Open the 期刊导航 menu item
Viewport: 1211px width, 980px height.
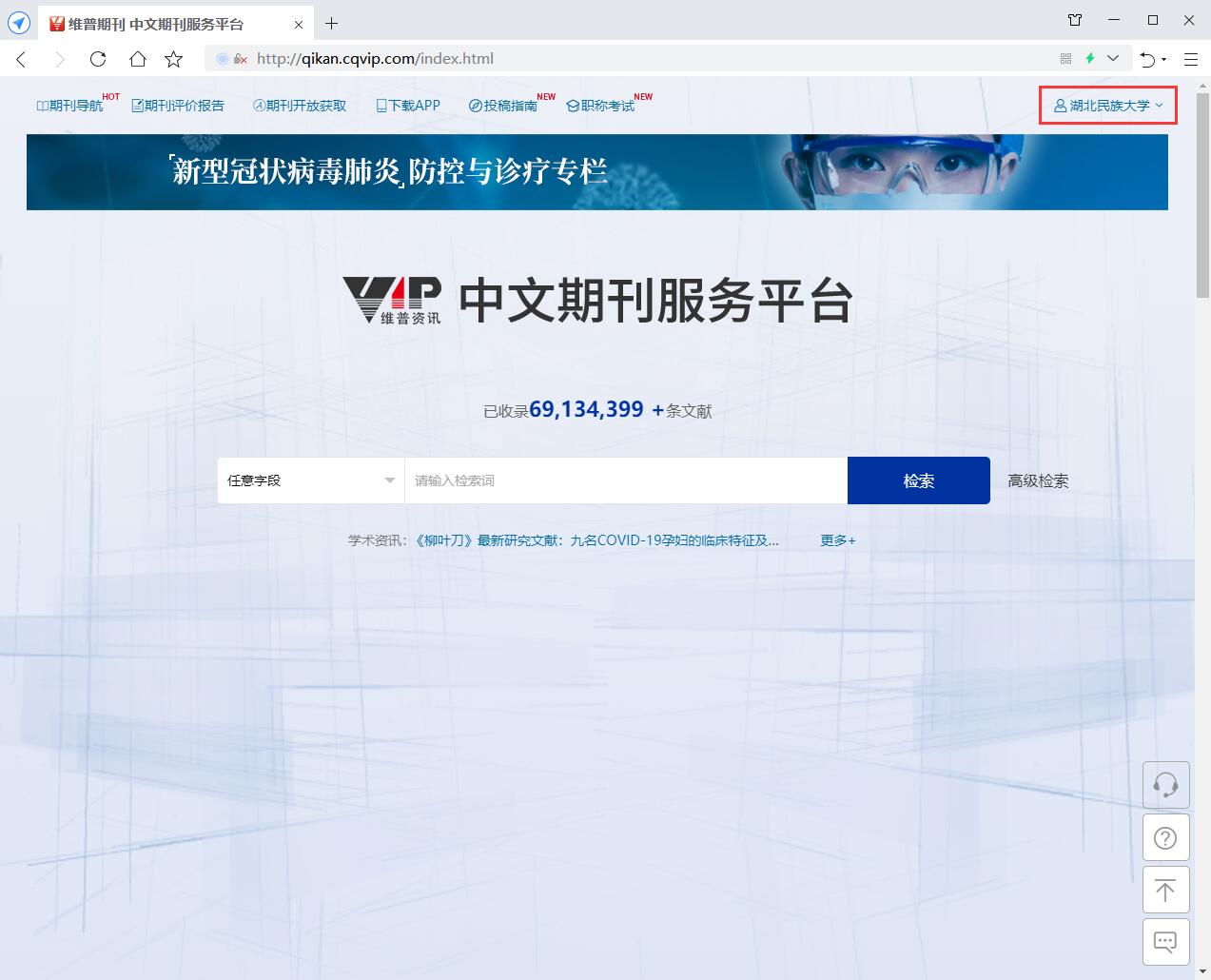(70, 106)
